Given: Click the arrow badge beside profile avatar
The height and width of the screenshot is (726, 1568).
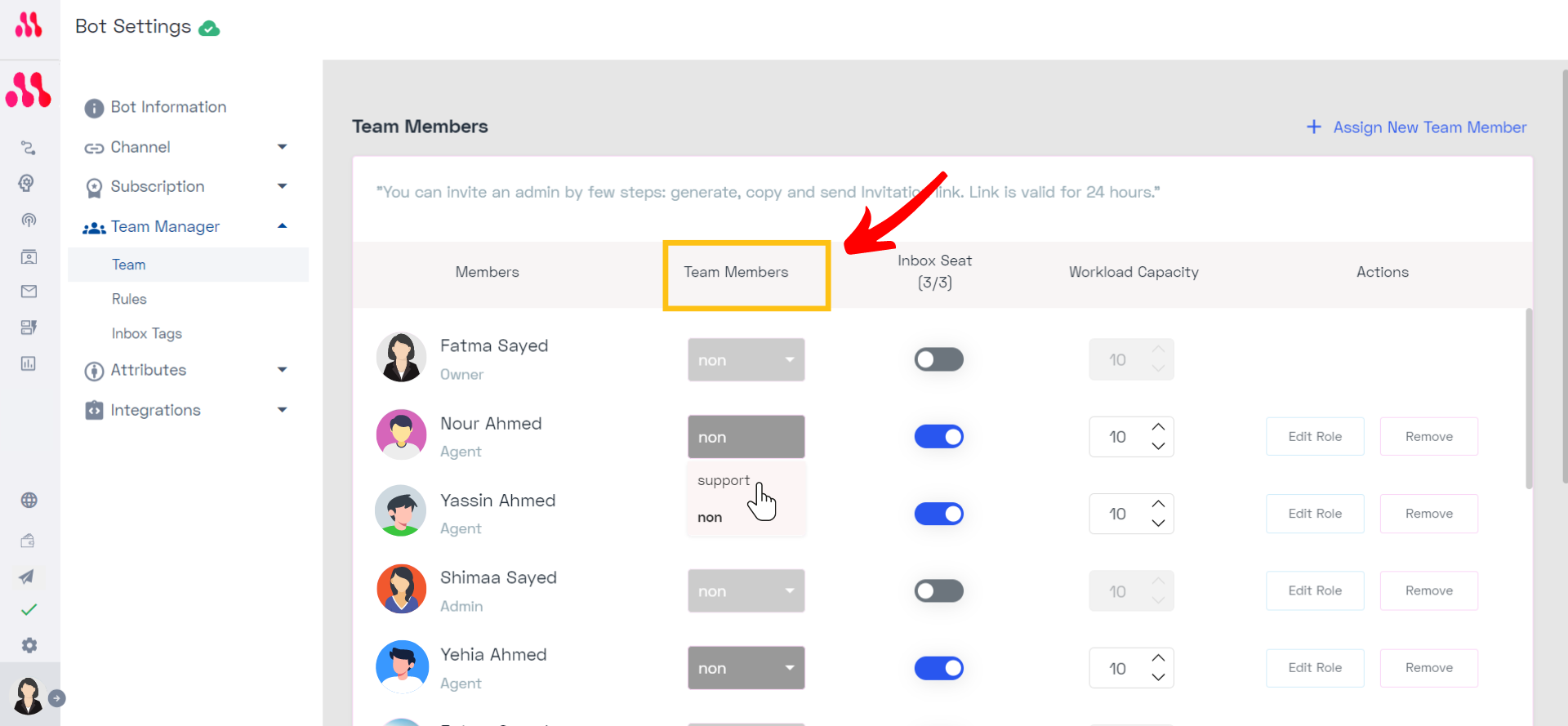Looking at the screenshot, I should click(x=57, y=698).
